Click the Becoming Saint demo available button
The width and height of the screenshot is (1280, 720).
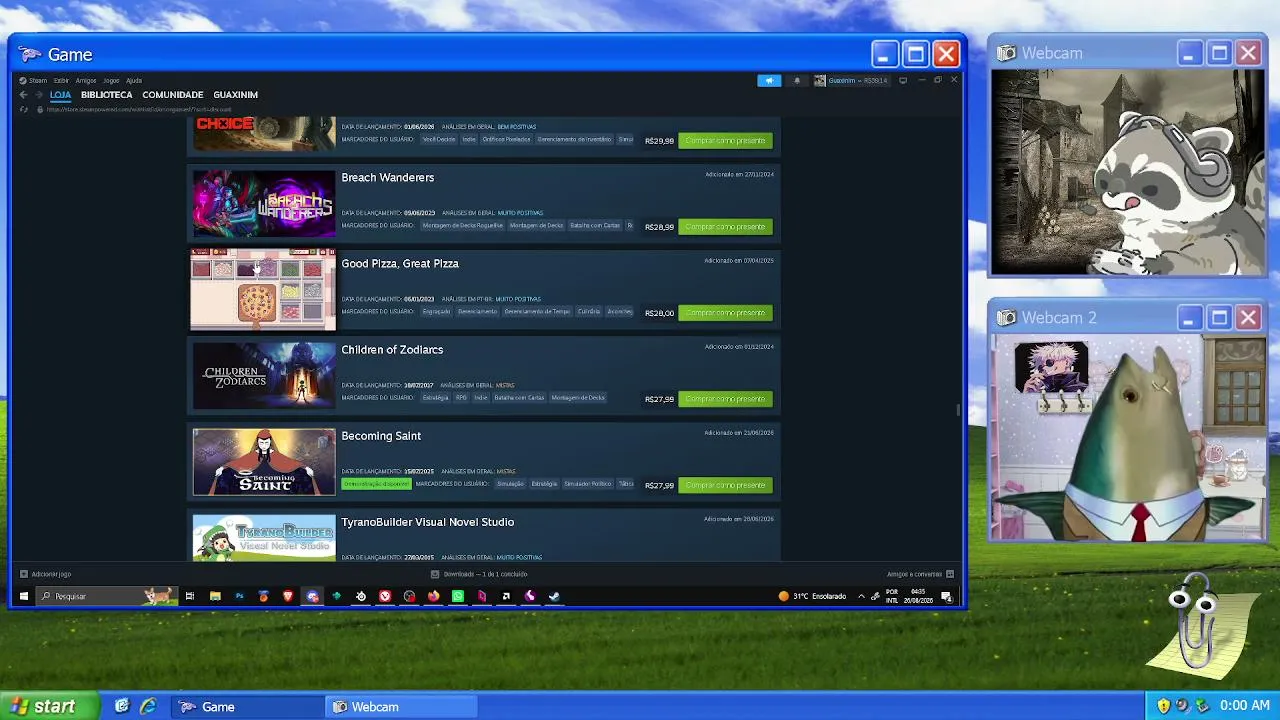[x=376, y=484]
